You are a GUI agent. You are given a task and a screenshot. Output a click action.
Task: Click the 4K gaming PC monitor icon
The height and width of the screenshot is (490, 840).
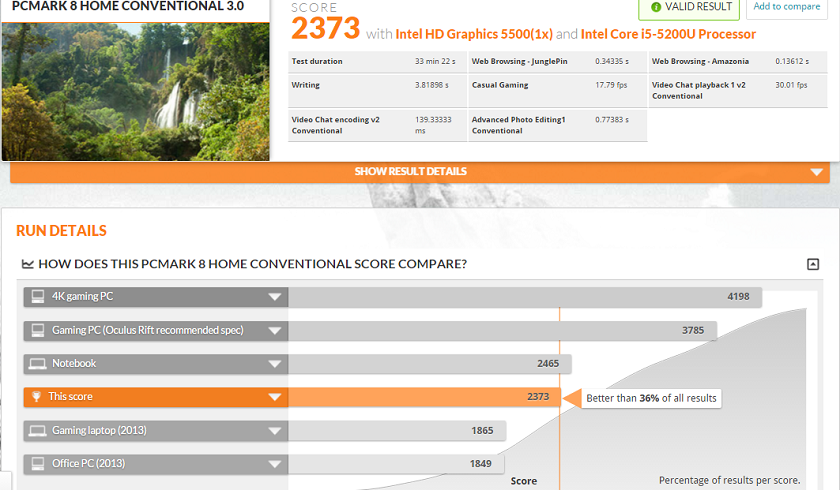coord(38,297)
